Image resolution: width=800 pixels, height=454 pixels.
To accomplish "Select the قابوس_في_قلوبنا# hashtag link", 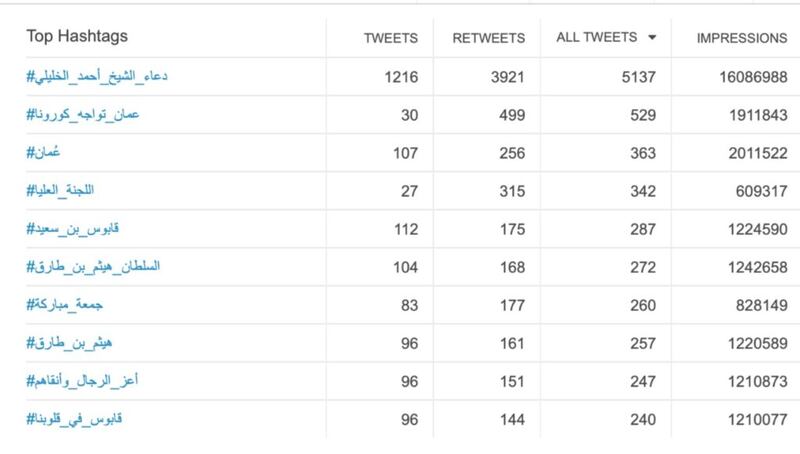I will [x=75, y=419].
